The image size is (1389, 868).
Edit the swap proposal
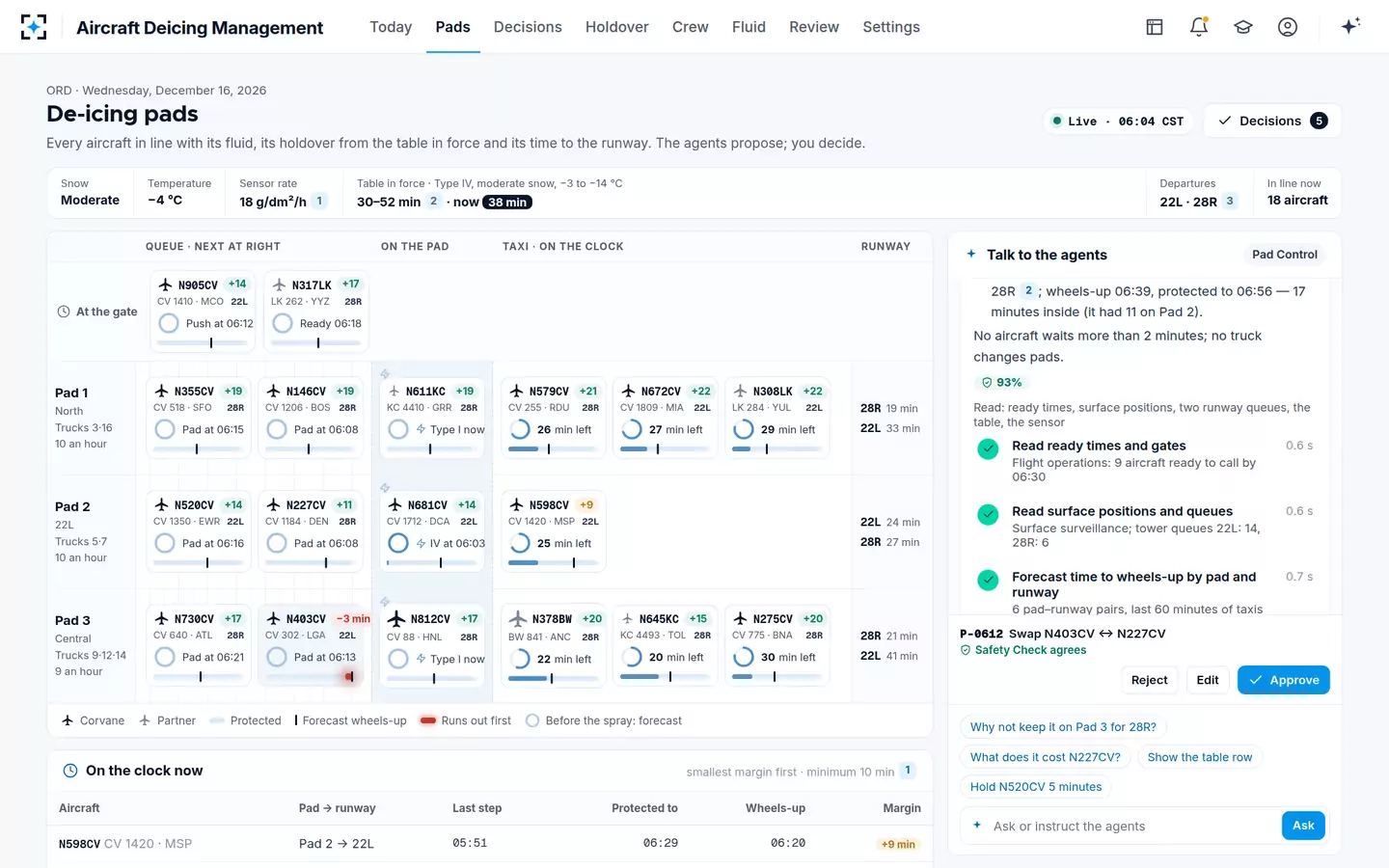point(1208,680)
